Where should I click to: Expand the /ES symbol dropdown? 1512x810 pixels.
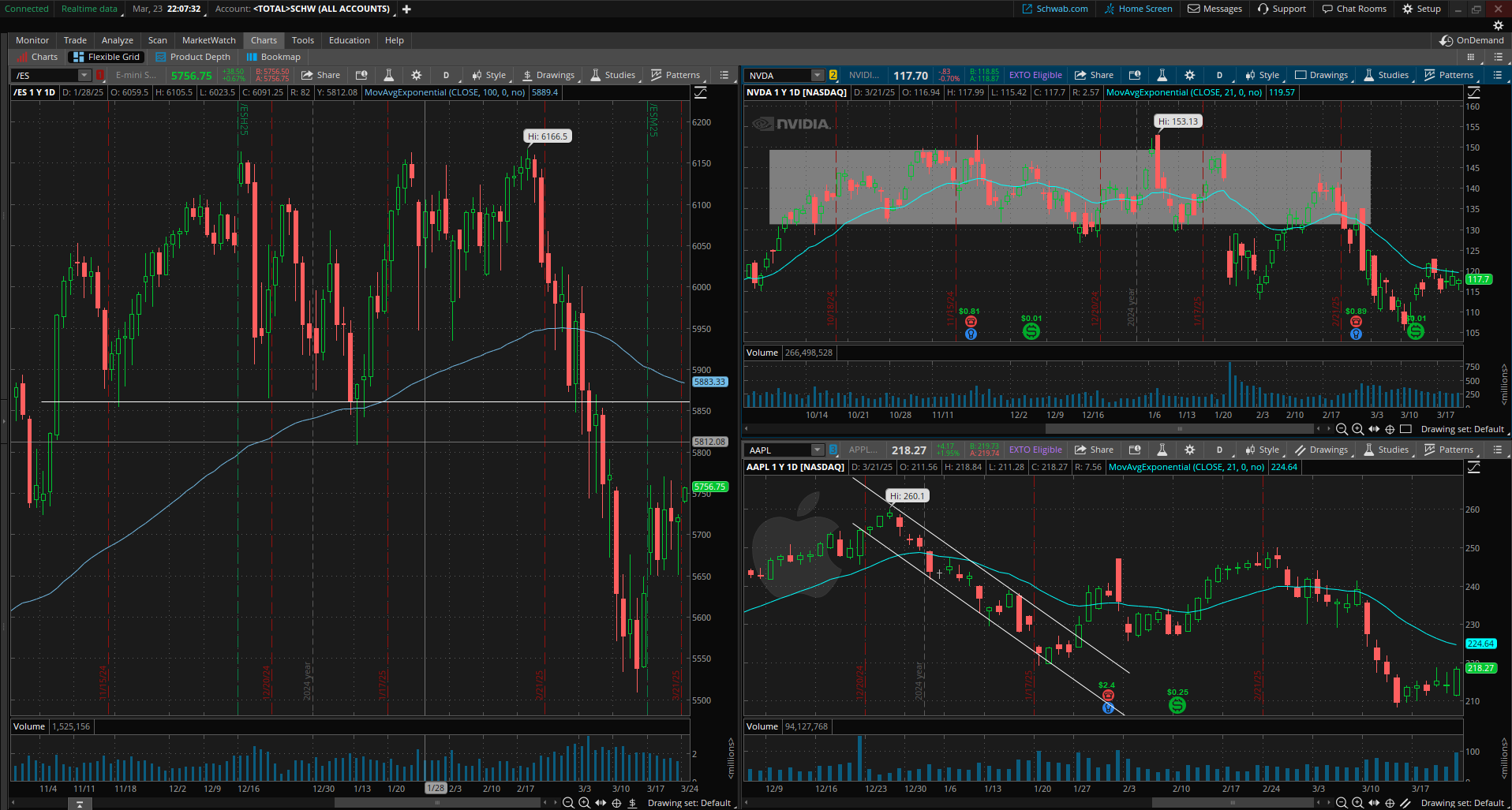(x=84, y=75)
